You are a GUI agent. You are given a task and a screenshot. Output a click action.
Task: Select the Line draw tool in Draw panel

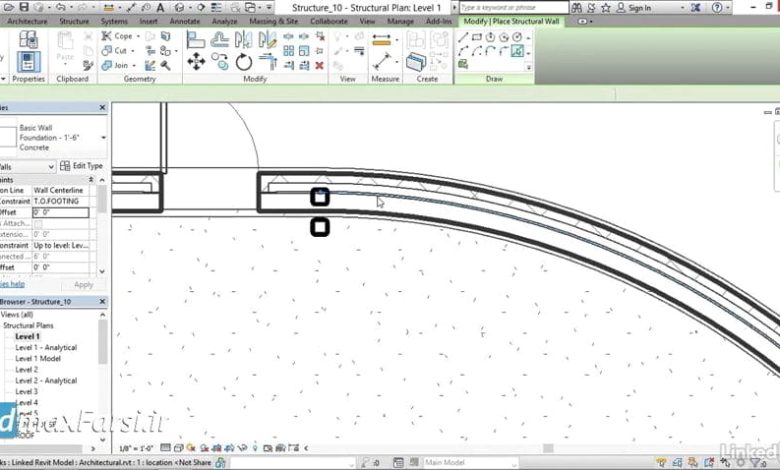coord(463,37)
